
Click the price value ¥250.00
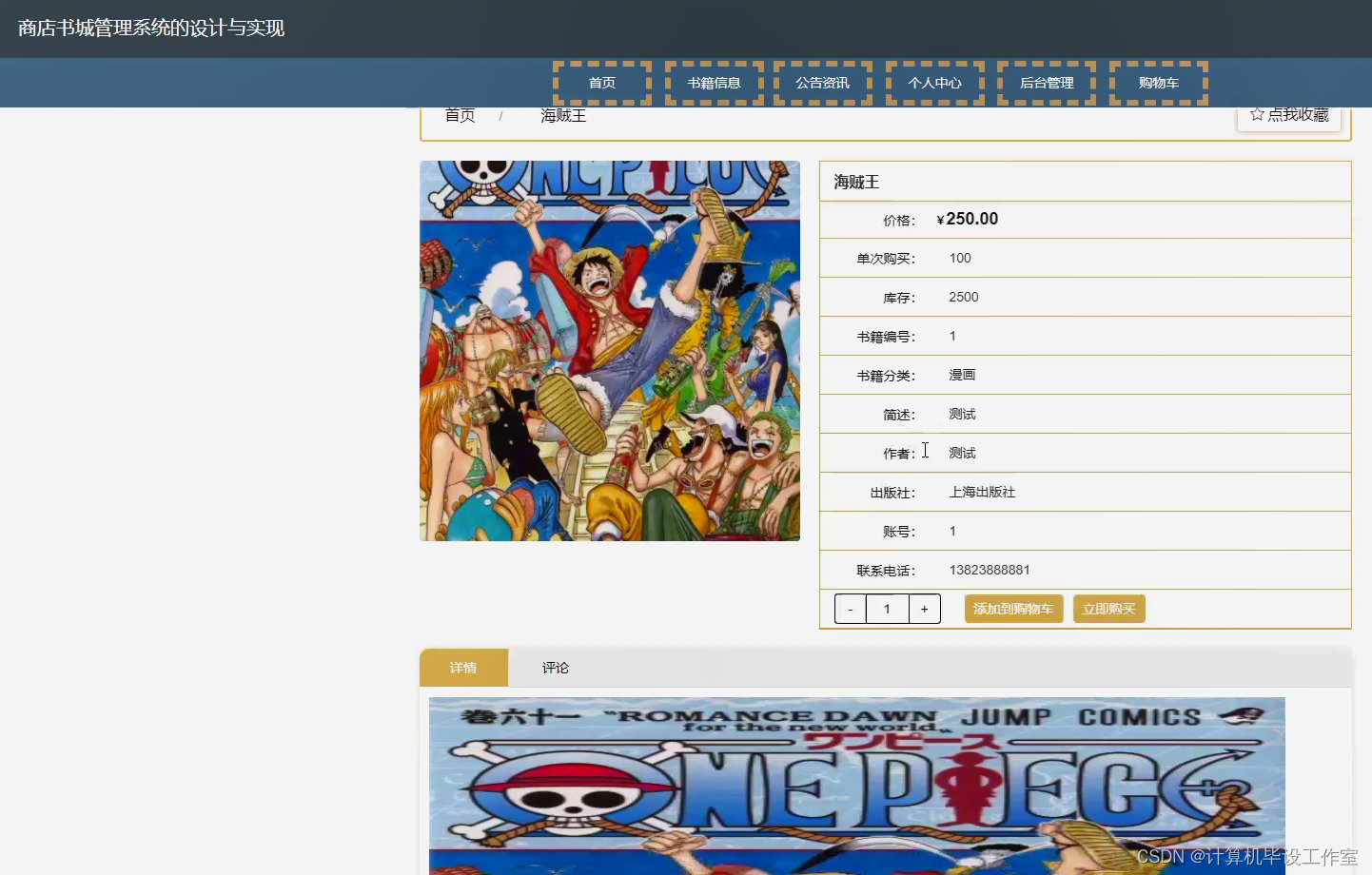[968, 219]
